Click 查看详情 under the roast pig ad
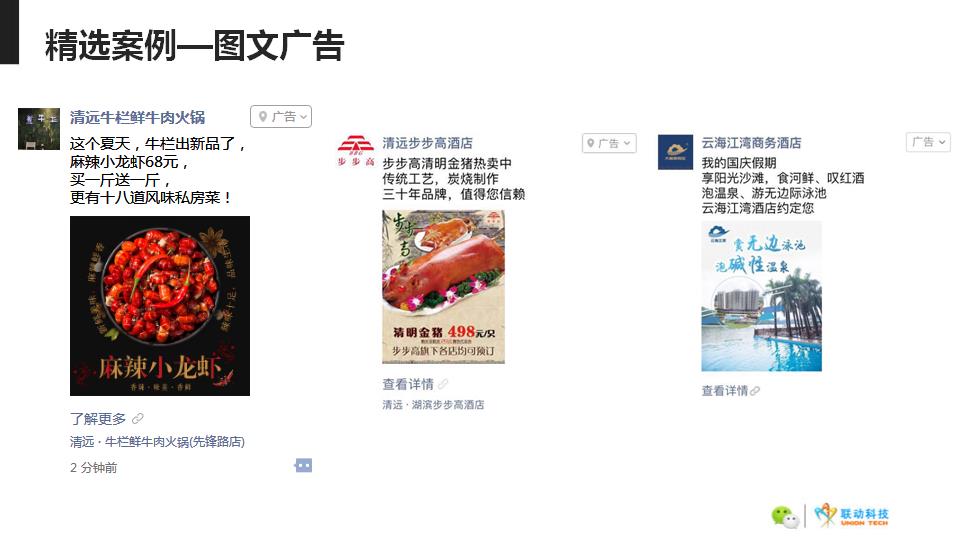This screenshot has height=537, width=954. pos(408,384)
